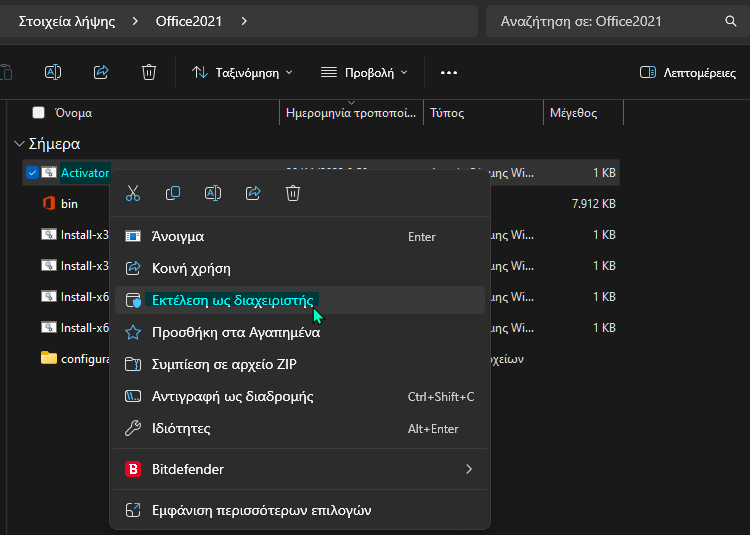The height and width of the screenshot is (535, 750).
Task: Open the Ταξινόμηση sort dropdown
Action: pos(242,73)
